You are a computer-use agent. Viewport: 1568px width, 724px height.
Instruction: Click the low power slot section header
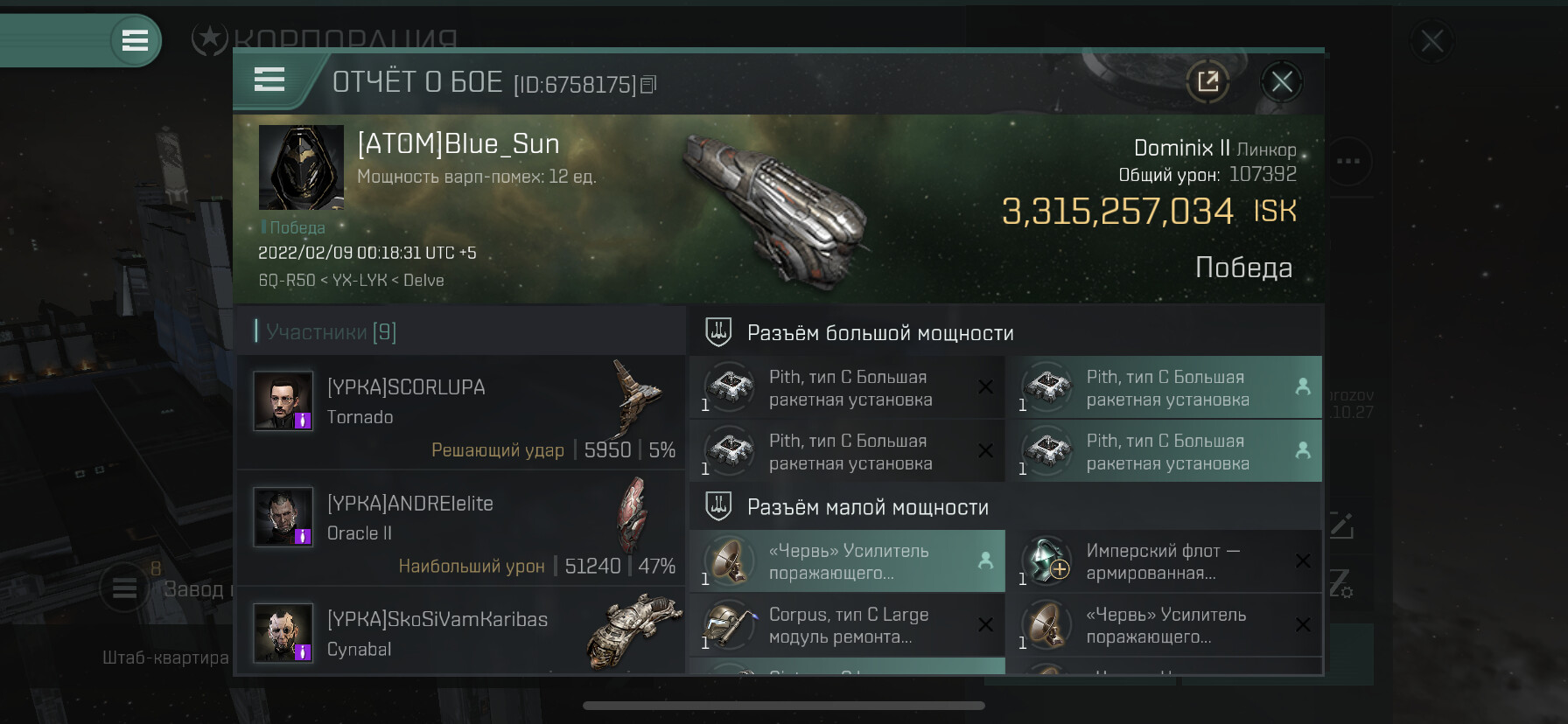click(867, 507)
